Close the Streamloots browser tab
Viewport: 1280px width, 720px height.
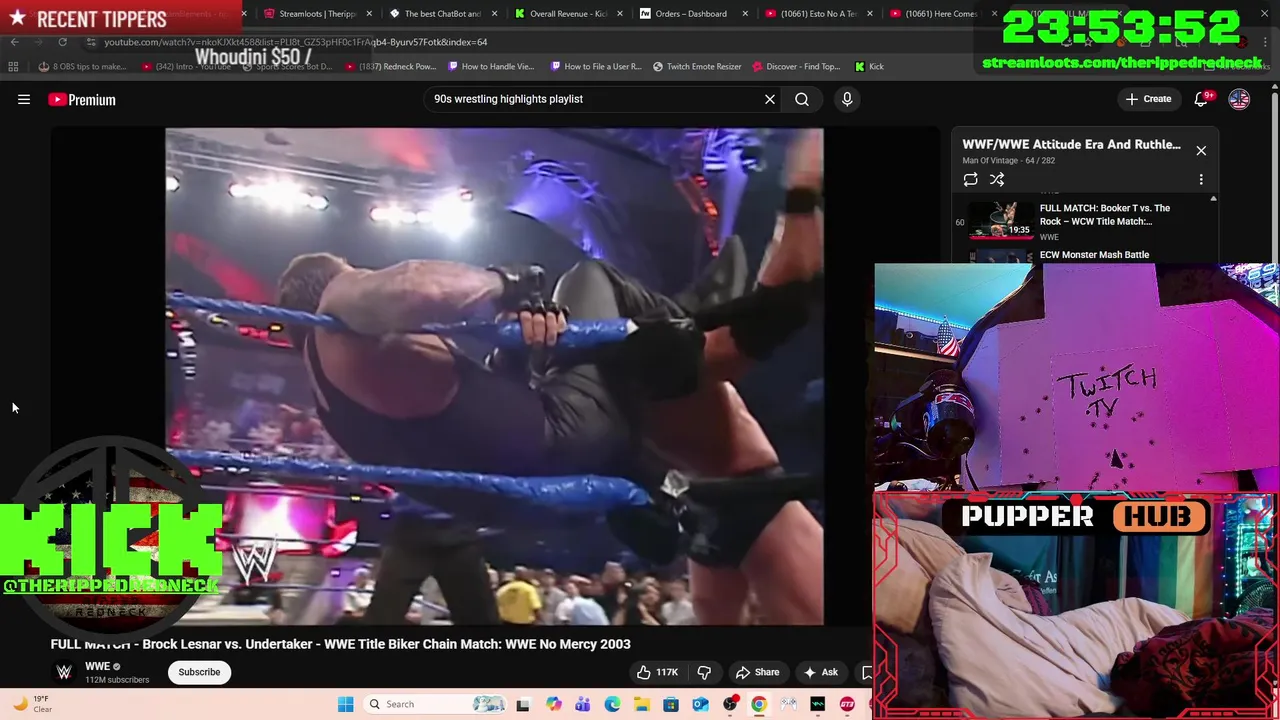tap(368, 14)
